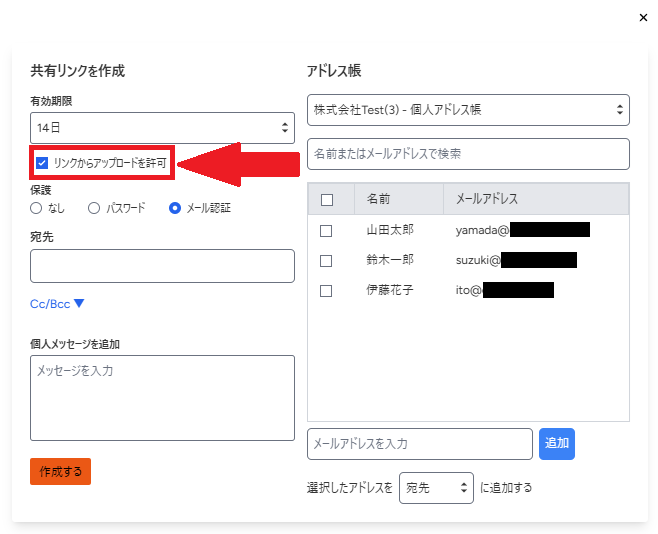Click the name or email search box
Screen dimensions: 658x534
[468, 154]
